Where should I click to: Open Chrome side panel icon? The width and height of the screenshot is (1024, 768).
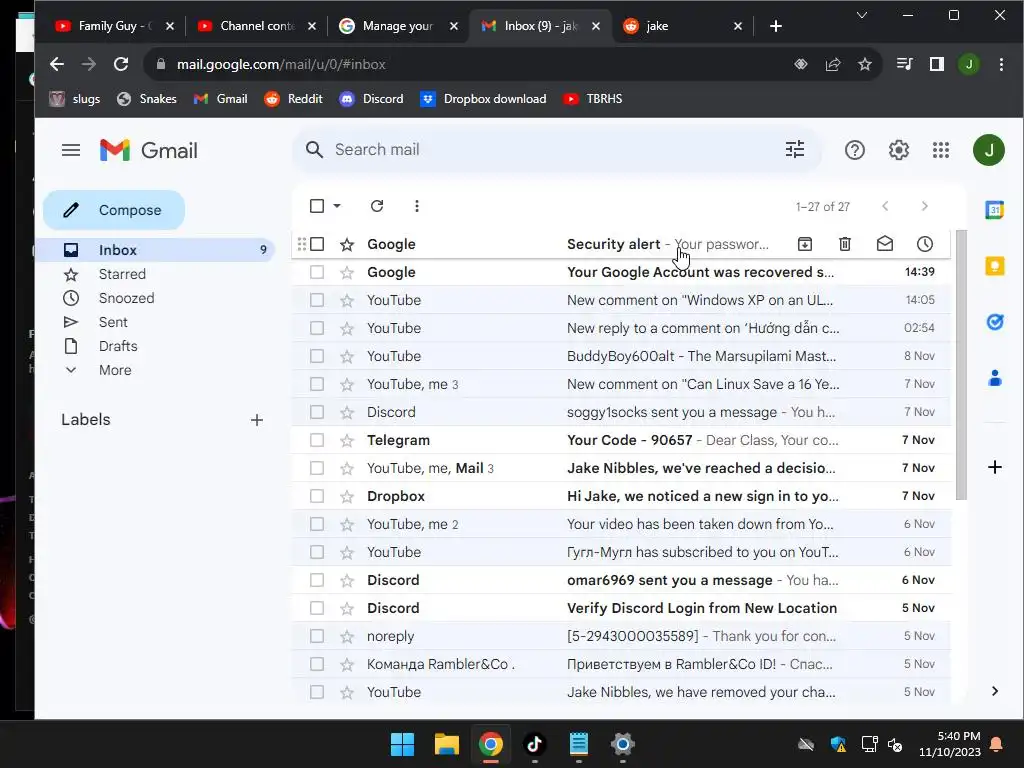[x=936, y=64]
